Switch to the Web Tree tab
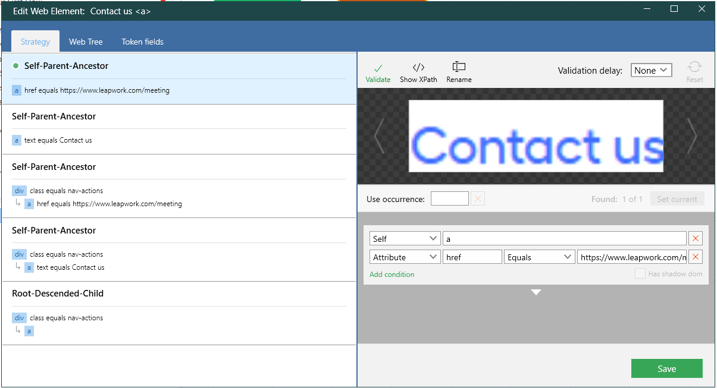The width and height of the screenshot is (717, 388). pos(86,42)
